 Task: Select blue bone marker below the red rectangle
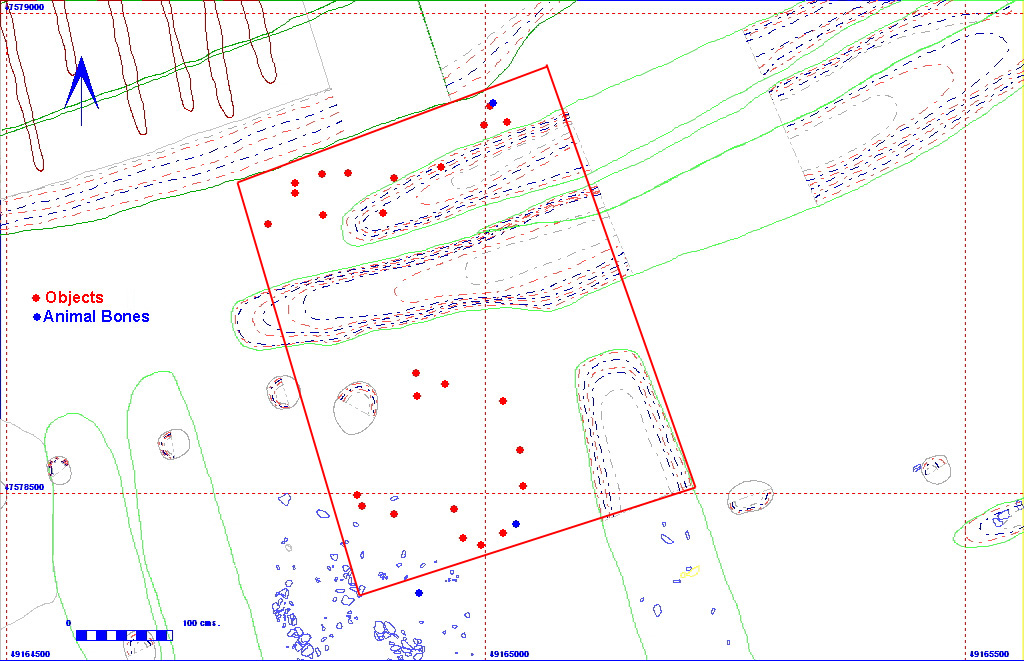click(x=419, y=593)
